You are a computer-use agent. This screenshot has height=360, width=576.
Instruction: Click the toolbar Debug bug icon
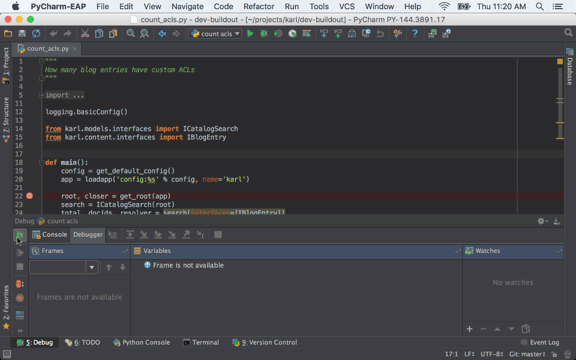coord(264,34)
